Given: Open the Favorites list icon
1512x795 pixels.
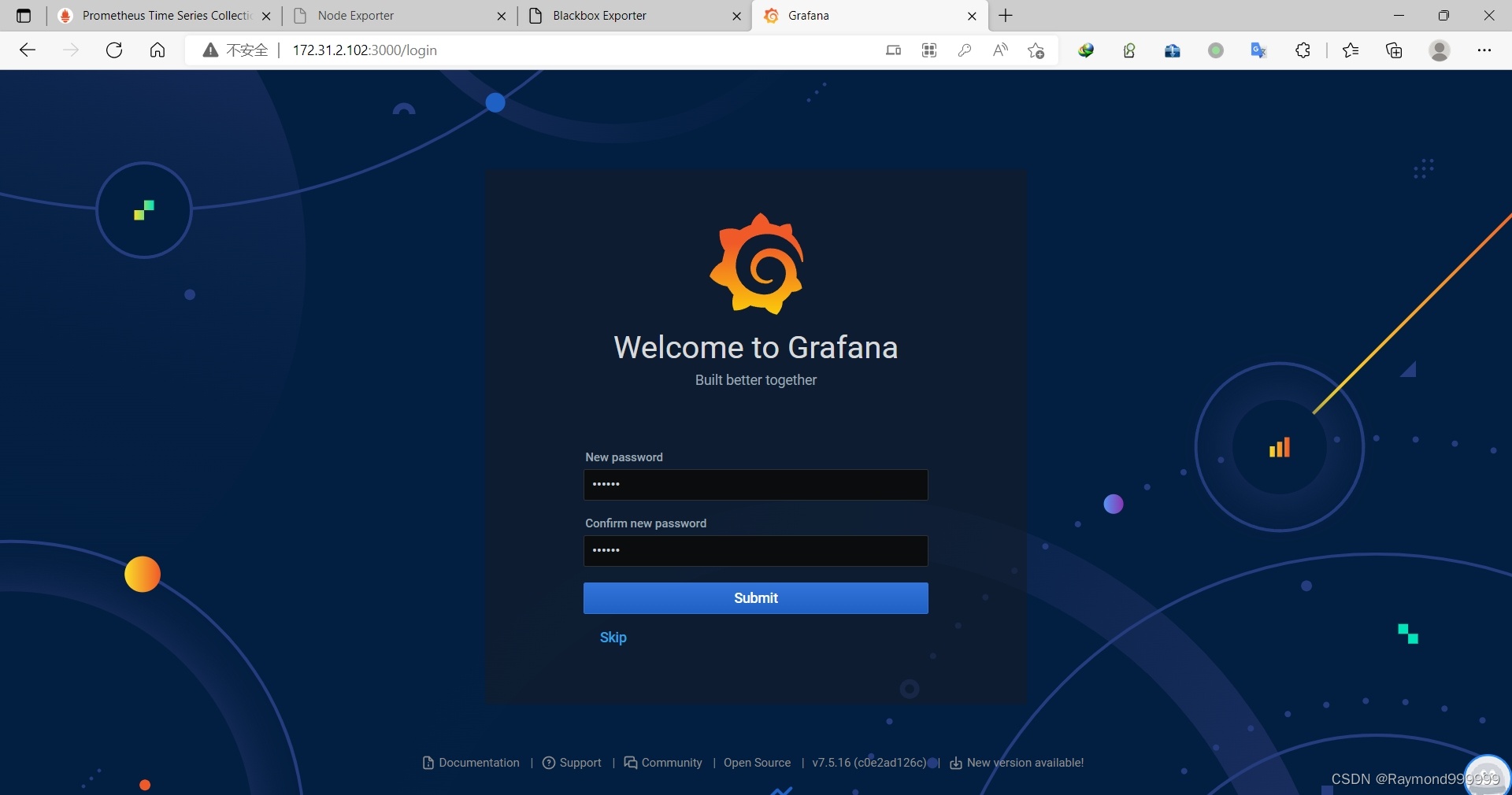Looking at the screenshot, I should [1351, 50].
